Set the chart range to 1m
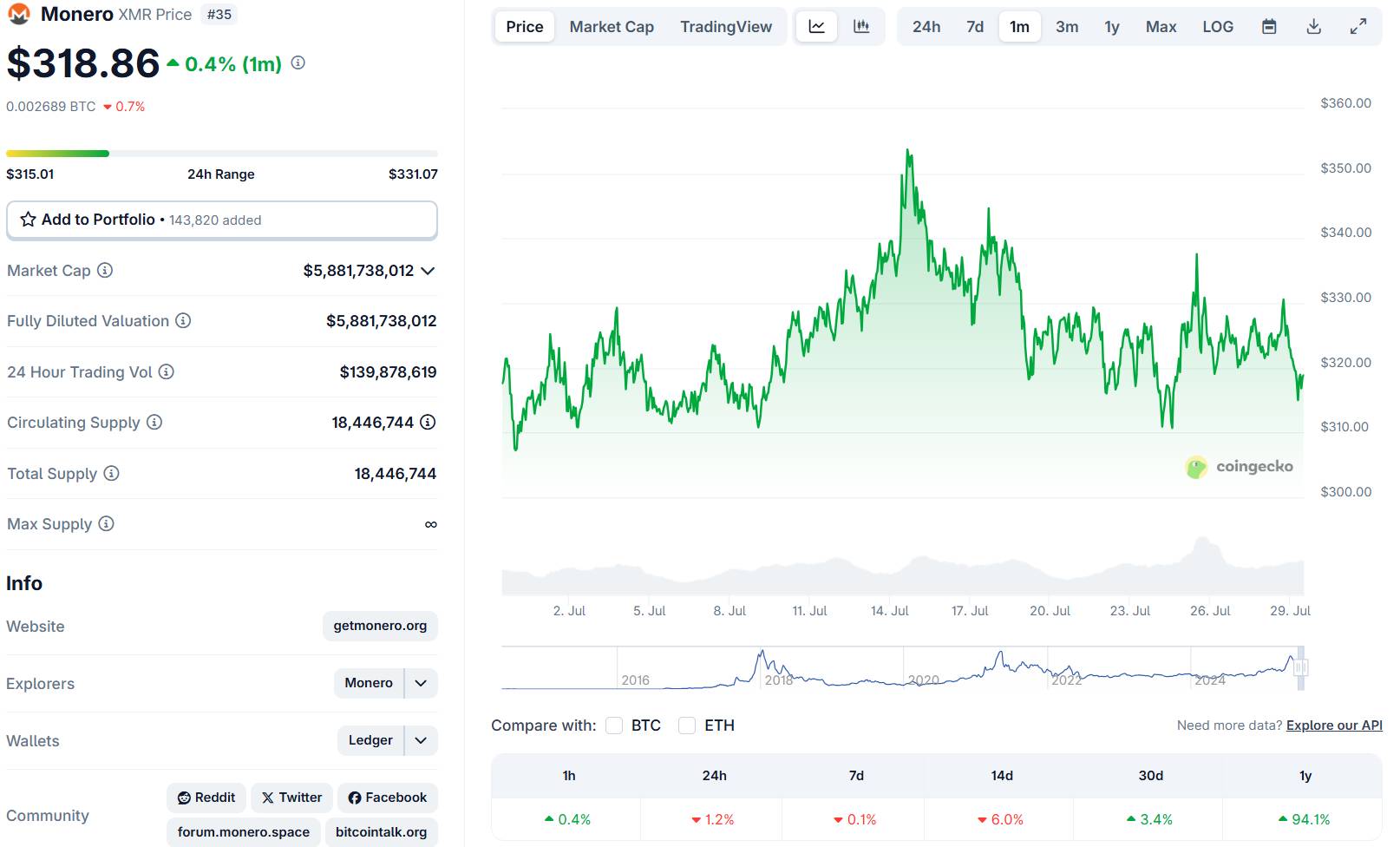 (1019, 27)
